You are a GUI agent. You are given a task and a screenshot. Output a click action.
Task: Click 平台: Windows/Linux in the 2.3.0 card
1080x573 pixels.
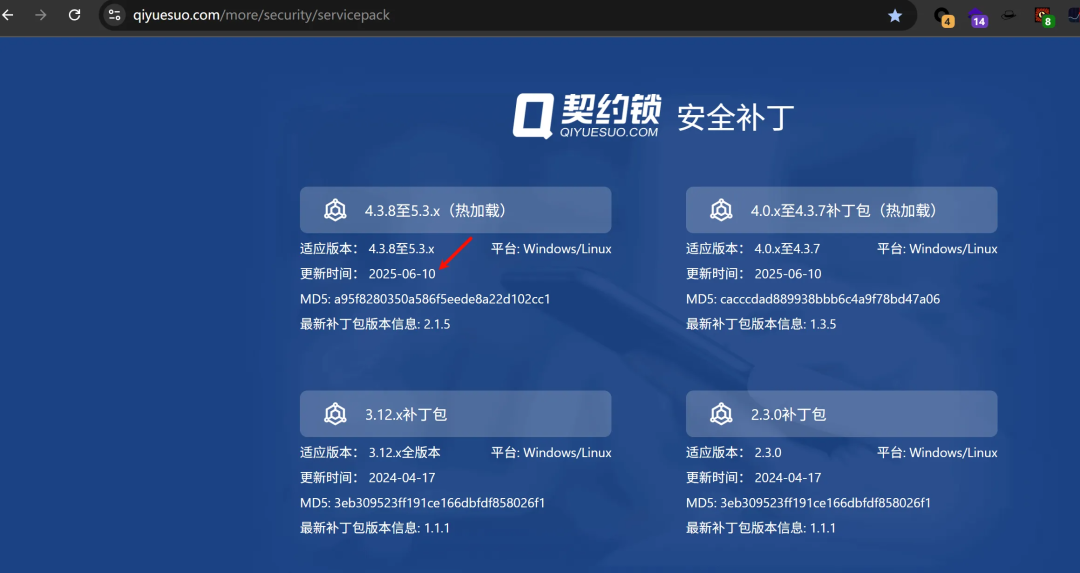[937, 452]
